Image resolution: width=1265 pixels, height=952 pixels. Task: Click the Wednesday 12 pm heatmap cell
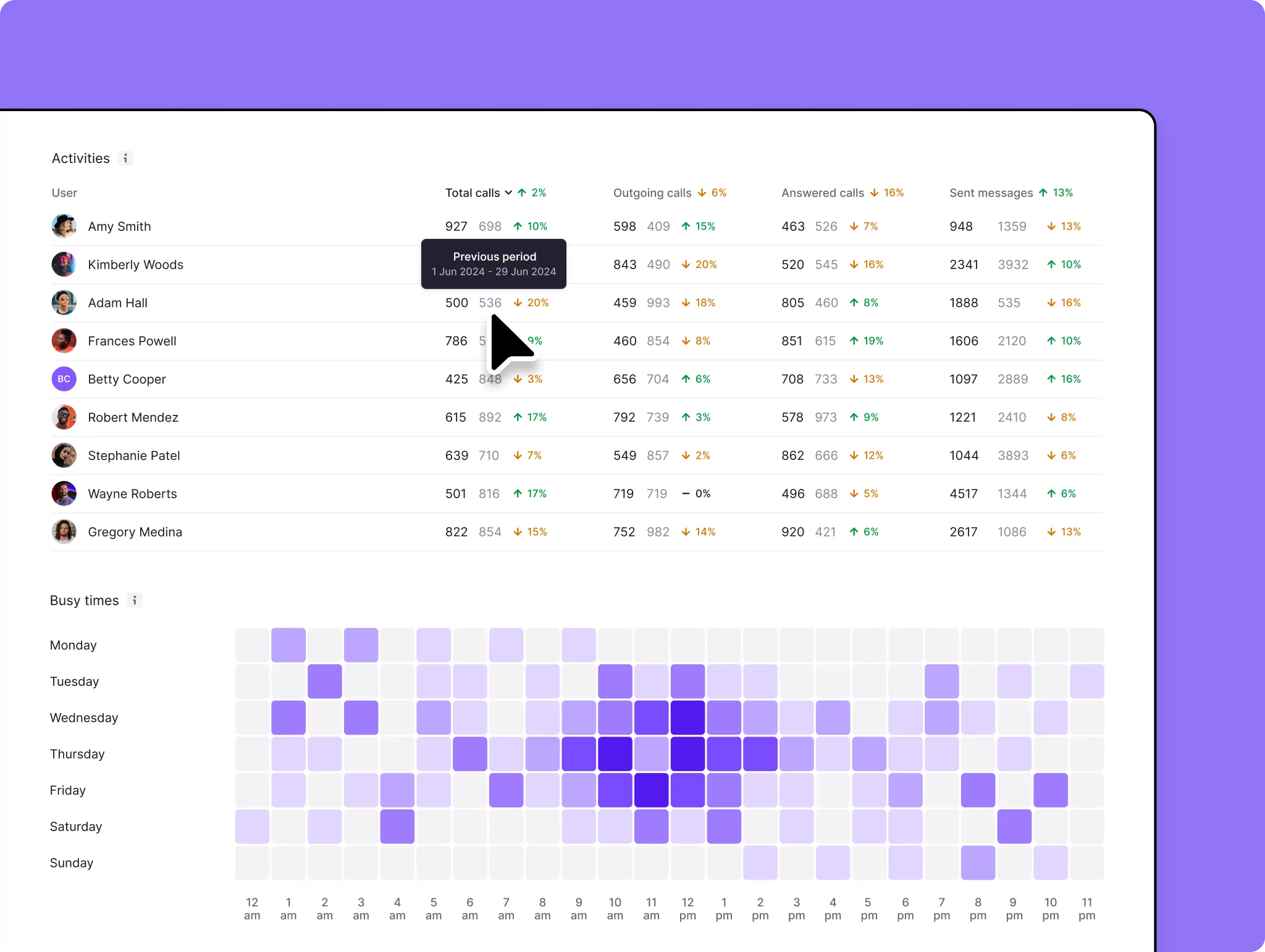click(687, 717)
